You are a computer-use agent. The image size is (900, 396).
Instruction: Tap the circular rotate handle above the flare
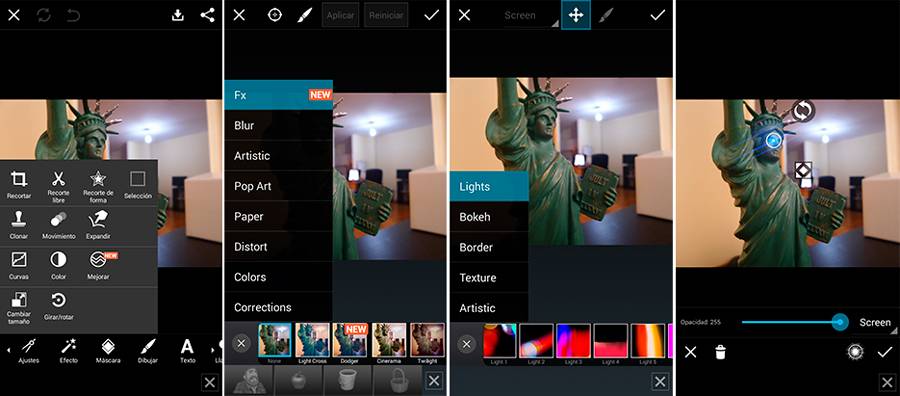pos(803,111)
